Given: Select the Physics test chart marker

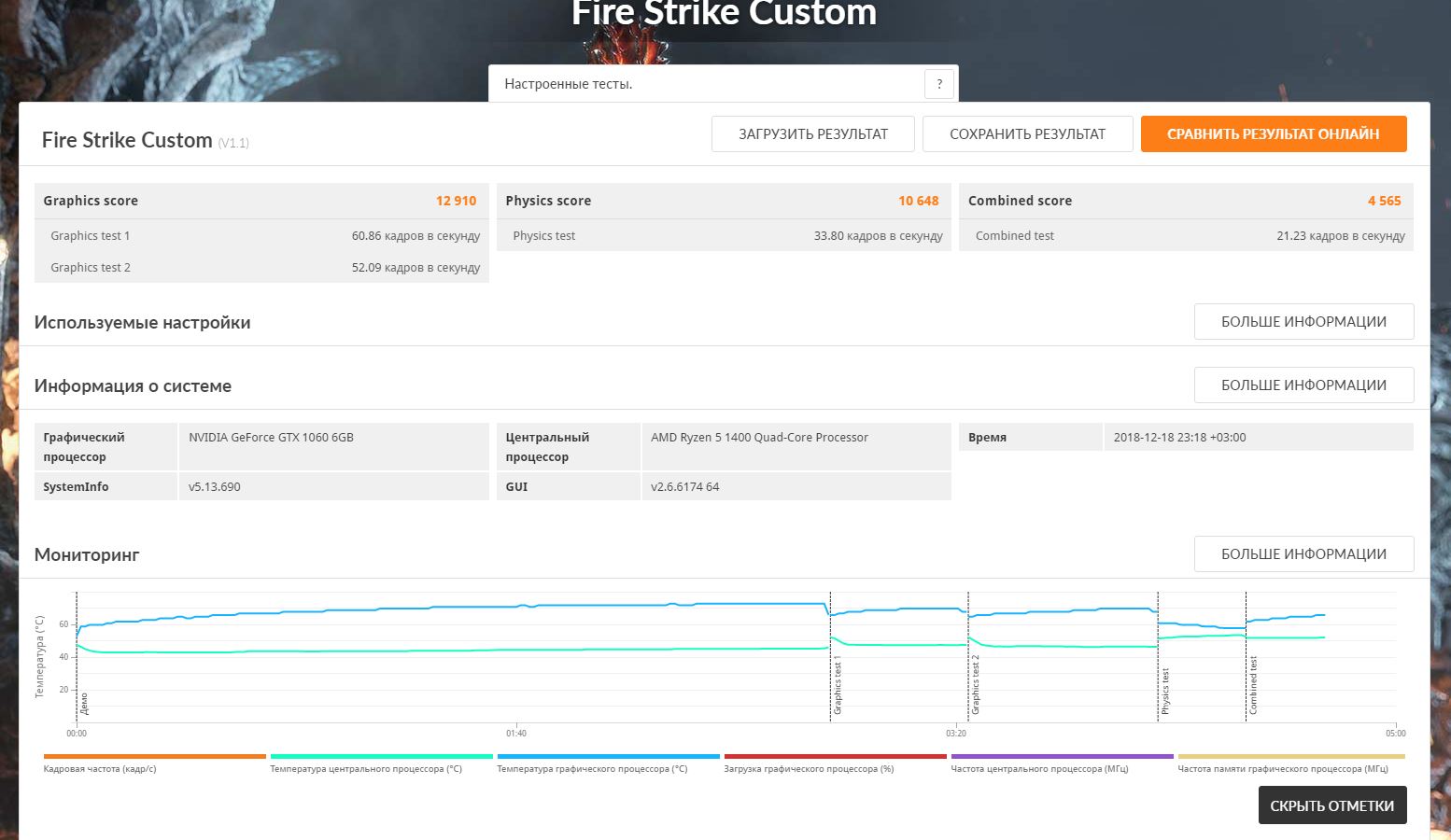Looking at the screenshot, I should [1165, 692].
